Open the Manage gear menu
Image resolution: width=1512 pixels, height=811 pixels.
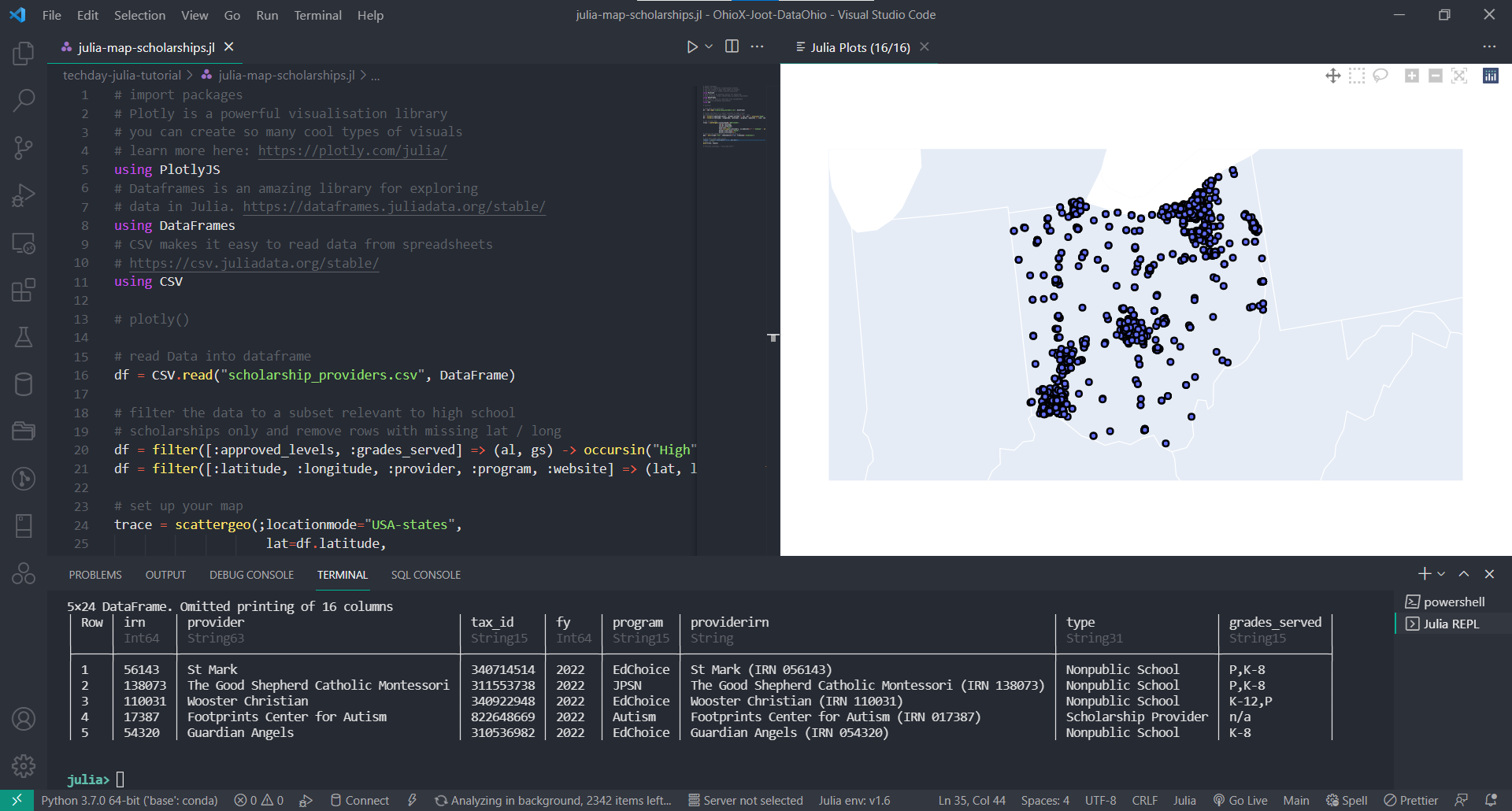pos(24,765)
